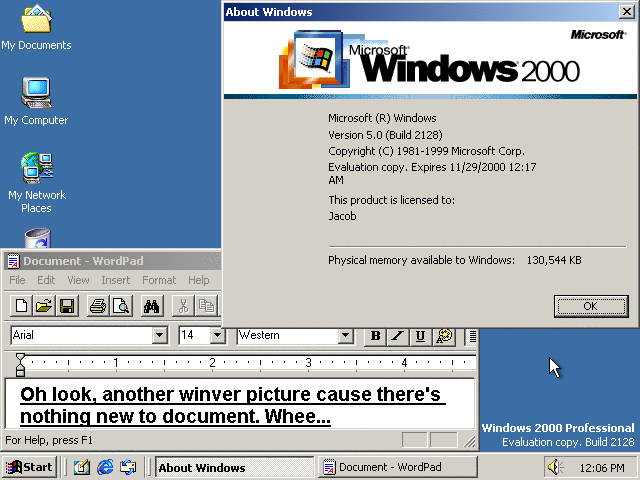Click Show Desktop quick launch icon
640x480 pixels.
(x=82, y=467)
